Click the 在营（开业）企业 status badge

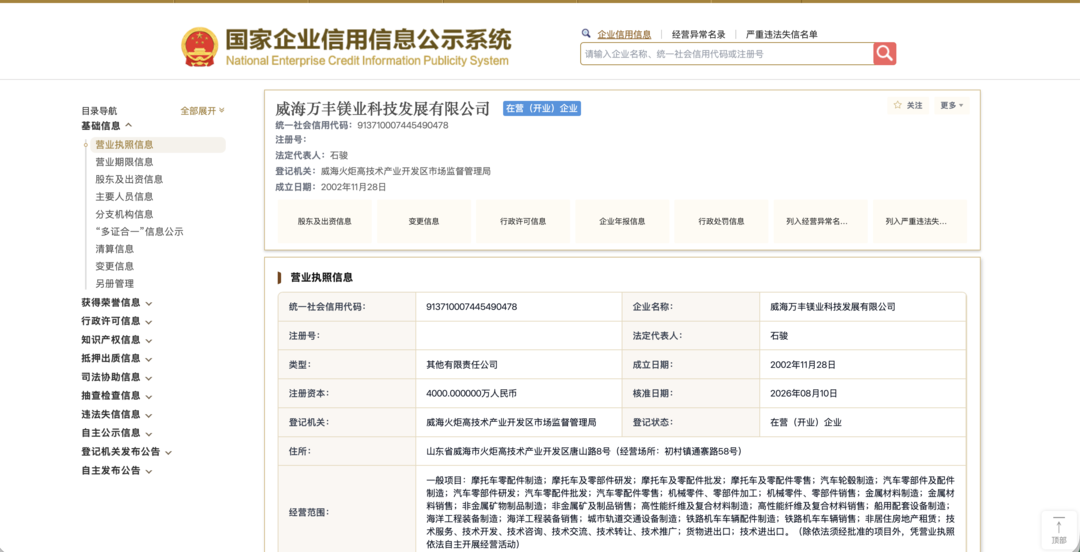(541, 108)
